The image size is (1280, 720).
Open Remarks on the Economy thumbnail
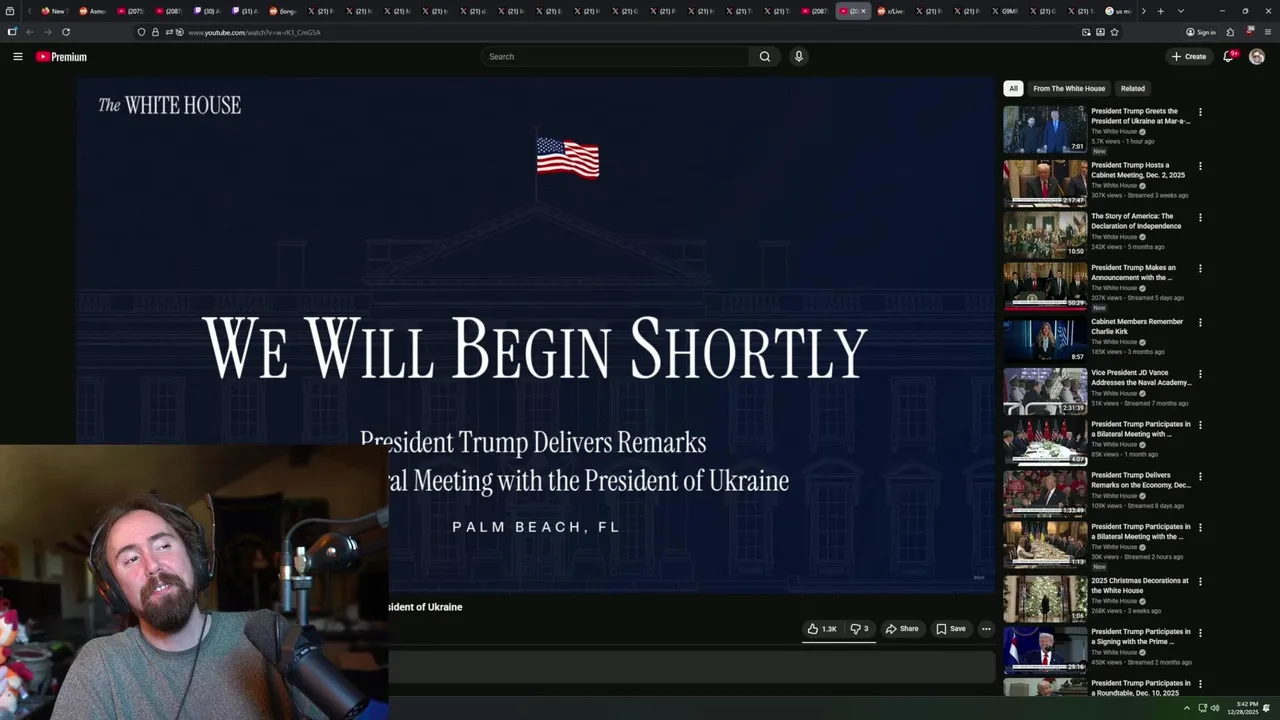(1045, 493)
